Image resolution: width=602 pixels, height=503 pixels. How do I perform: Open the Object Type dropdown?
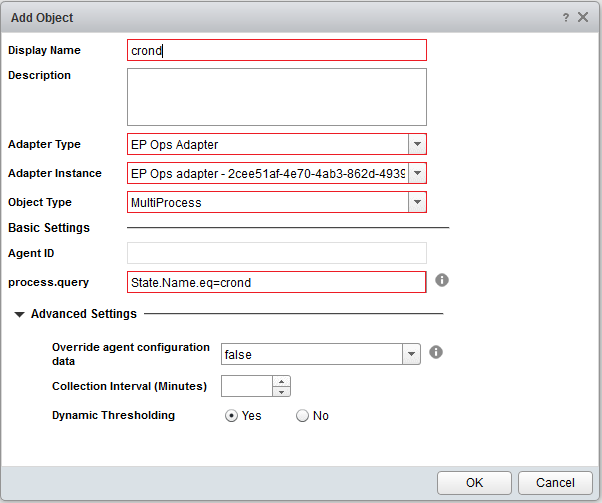(x=417, y=203)
